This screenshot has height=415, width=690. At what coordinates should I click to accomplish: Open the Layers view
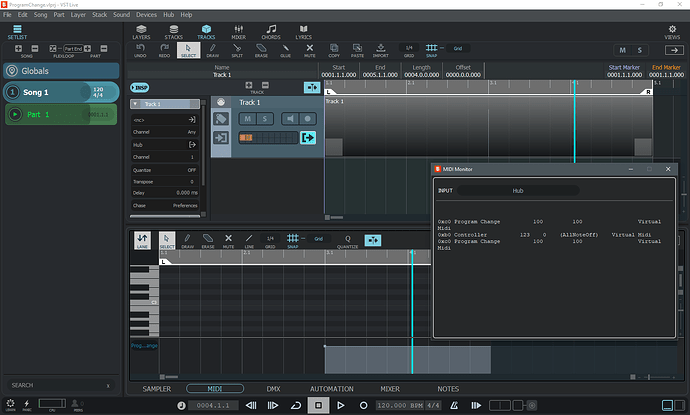click(141, 31)
